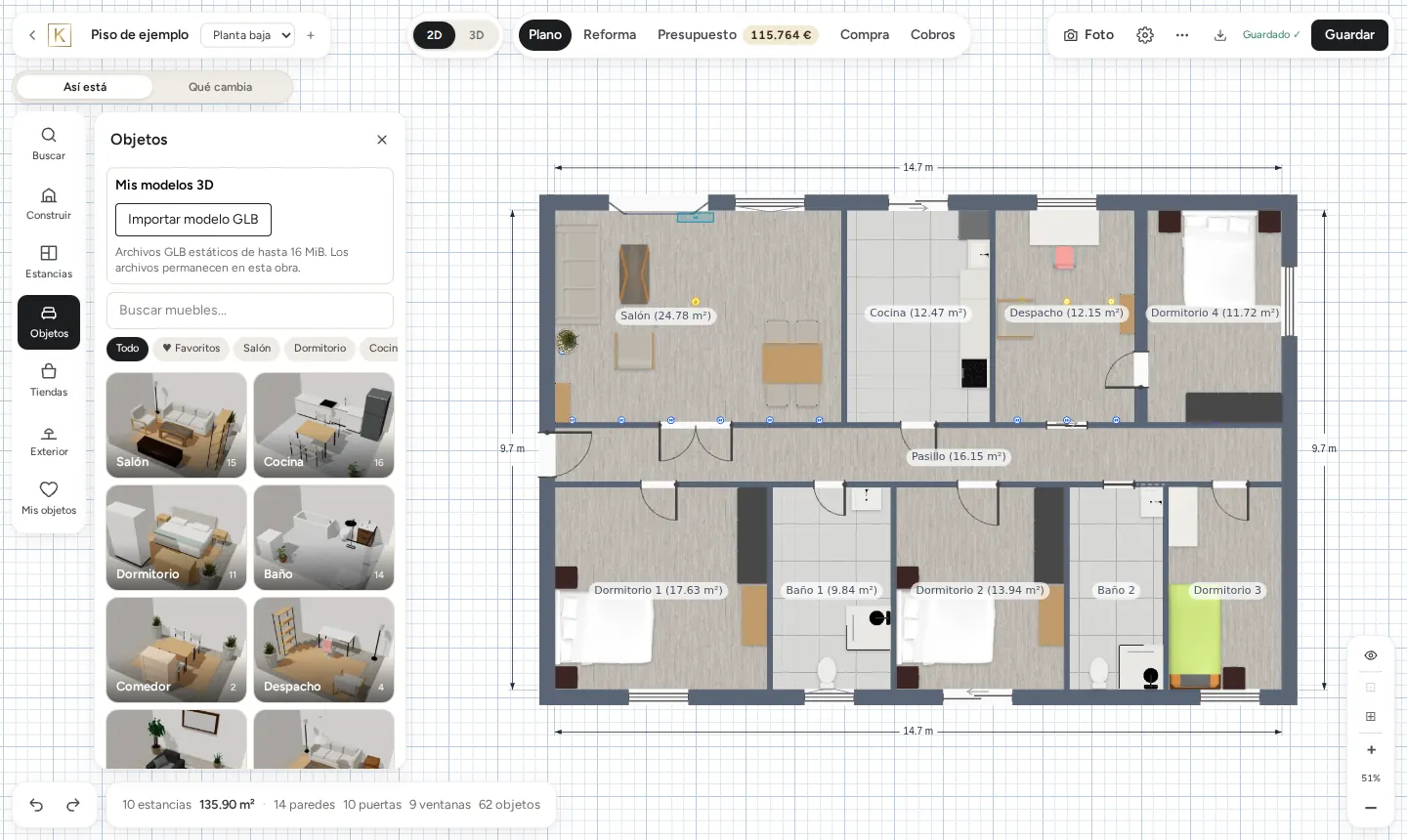This screenshot has height=840, width=1407.
Task: Open the Planta baja floor dropdown
Action: point(248,35)
